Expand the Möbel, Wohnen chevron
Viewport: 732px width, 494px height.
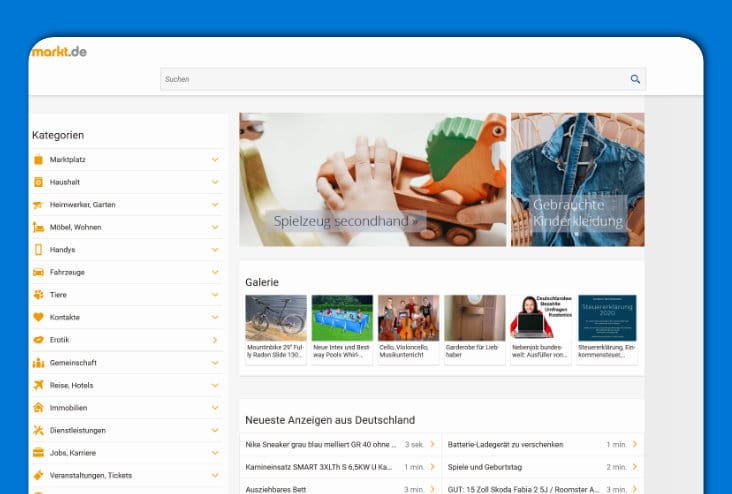pyautogui.click(x=215, y=227)
